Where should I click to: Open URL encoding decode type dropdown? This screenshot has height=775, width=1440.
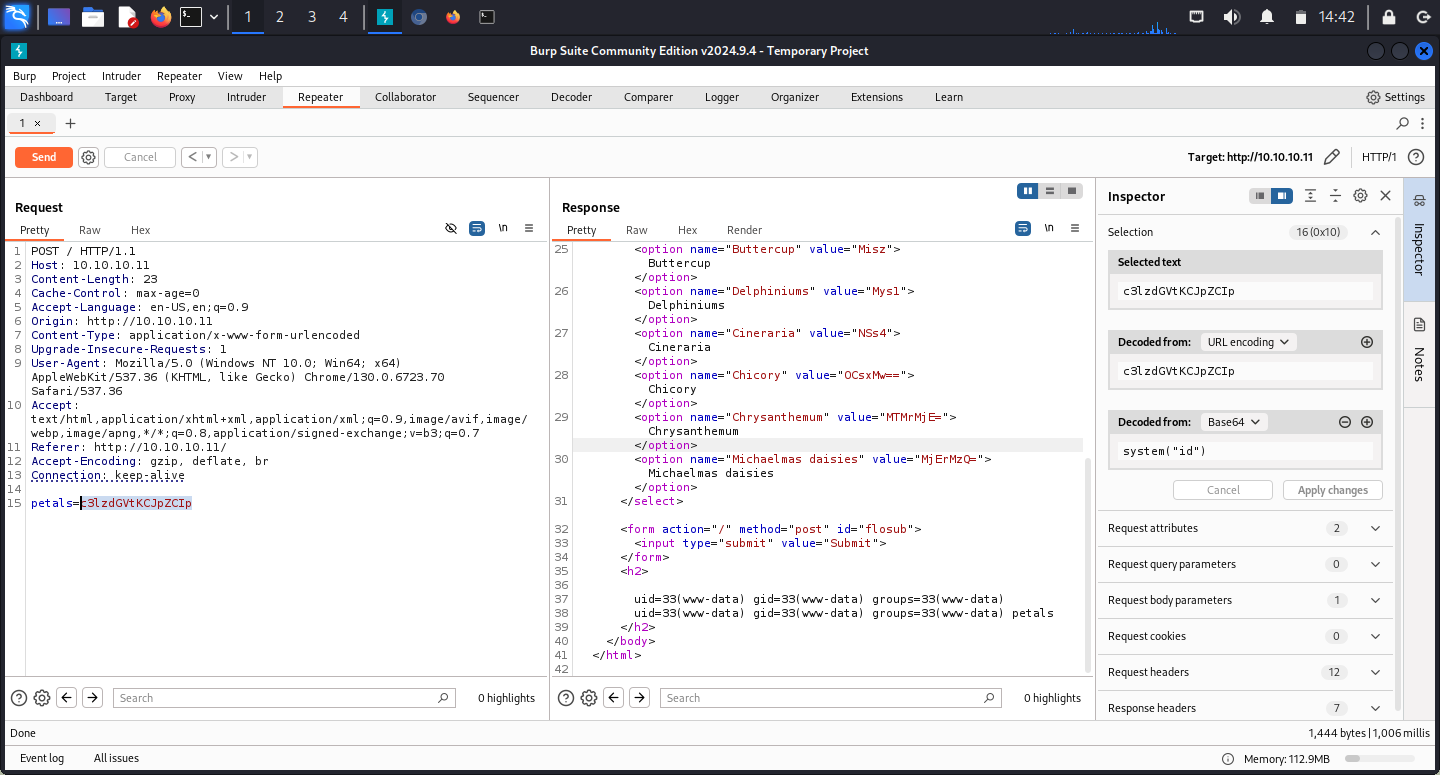point(1248,342)
